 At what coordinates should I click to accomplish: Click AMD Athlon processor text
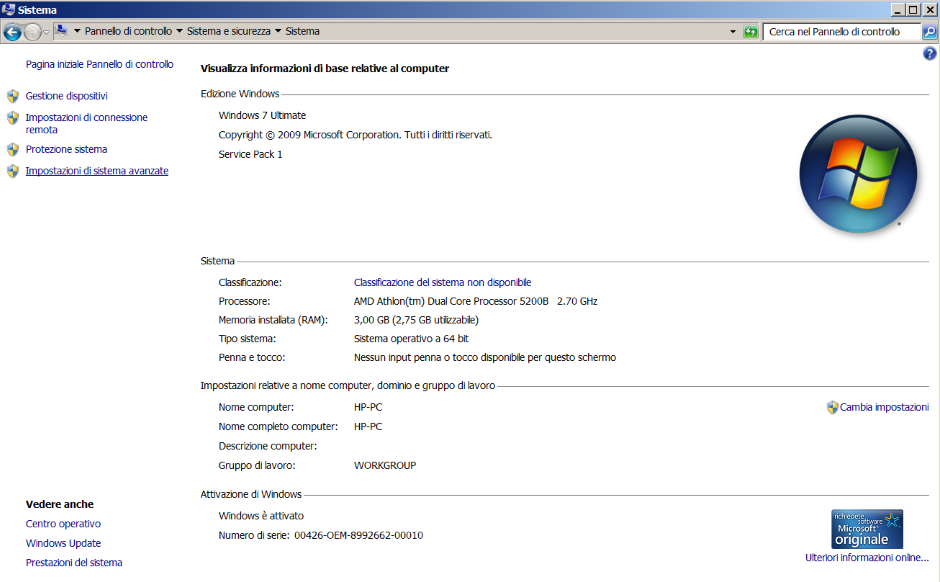475,301
